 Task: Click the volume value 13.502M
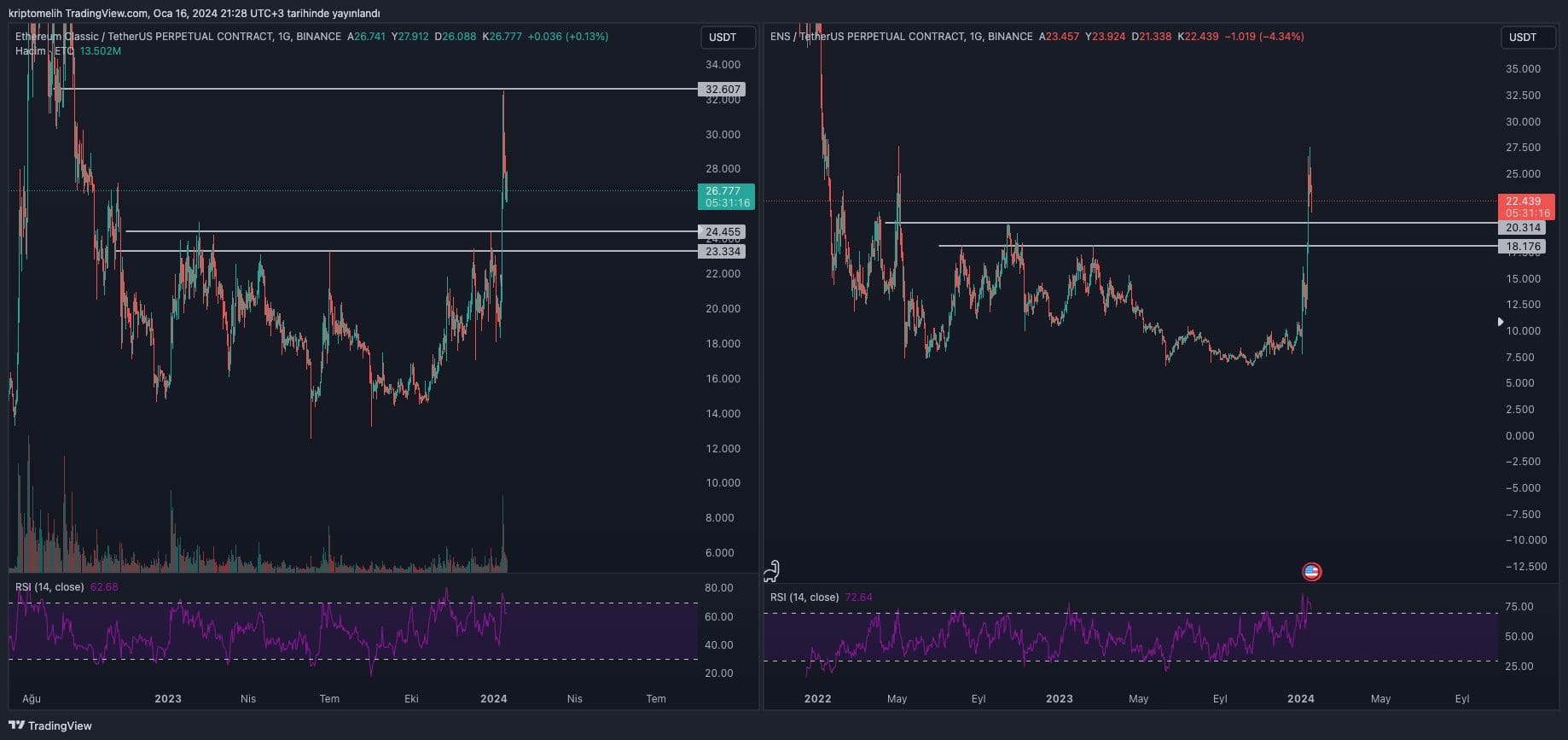[101, 51]
